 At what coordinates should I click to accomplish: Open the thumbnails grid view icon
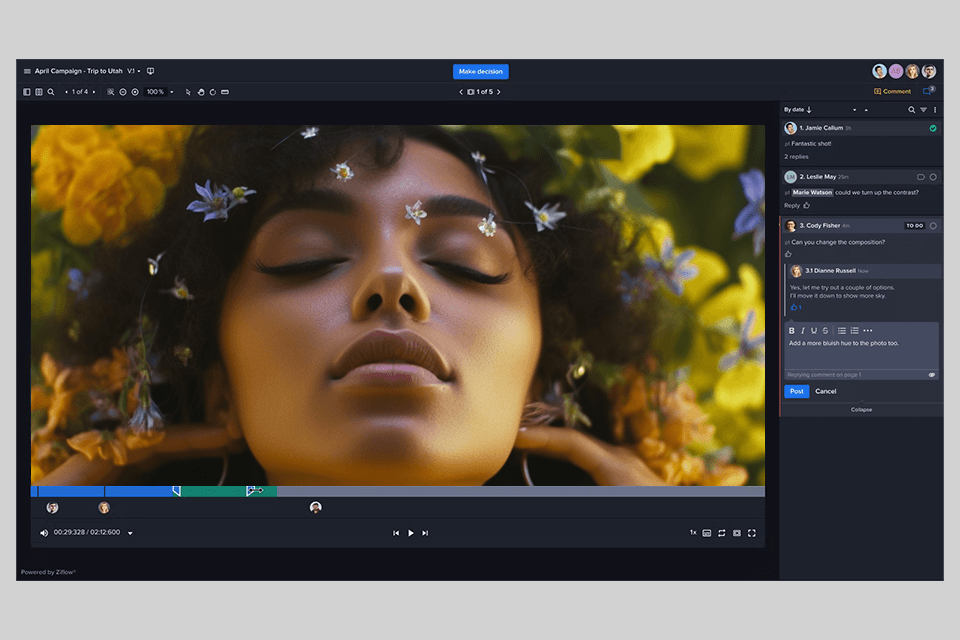(39, 92)
